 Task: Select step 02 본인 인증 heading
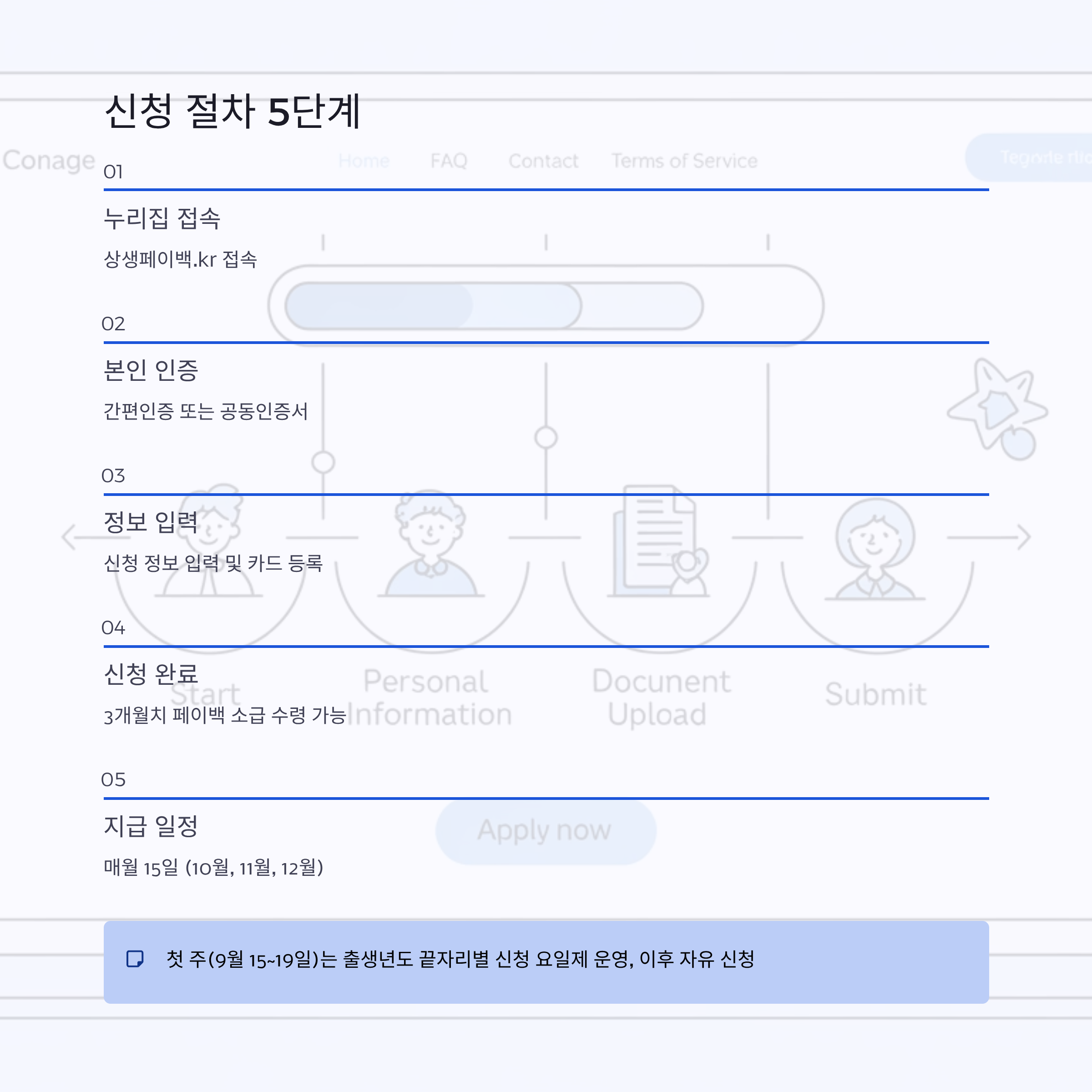(x=151, y=370)
